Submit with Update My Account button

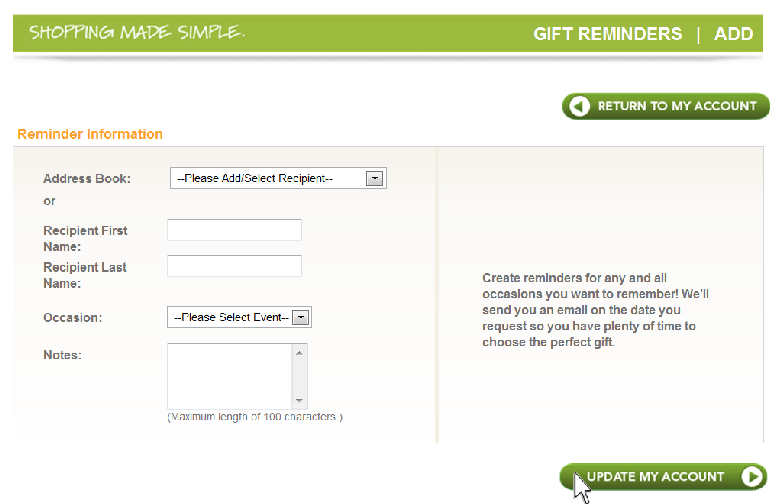point(663,476)
